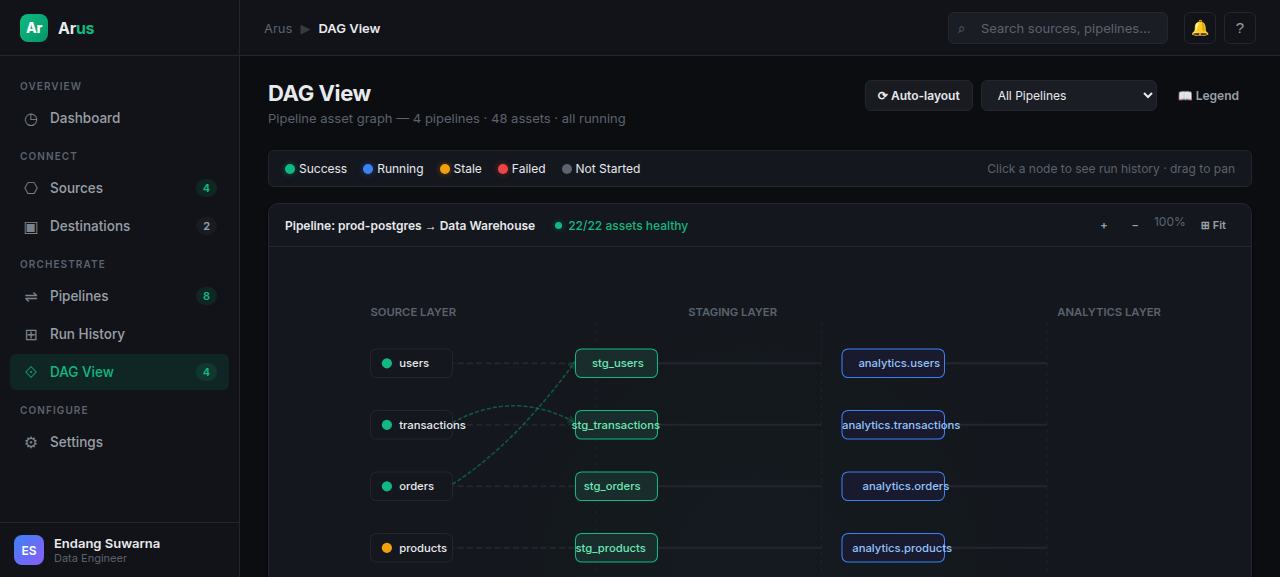Click the stg_products node
1280x577 pixels.
pyautogui.click(x=616, y=548)
